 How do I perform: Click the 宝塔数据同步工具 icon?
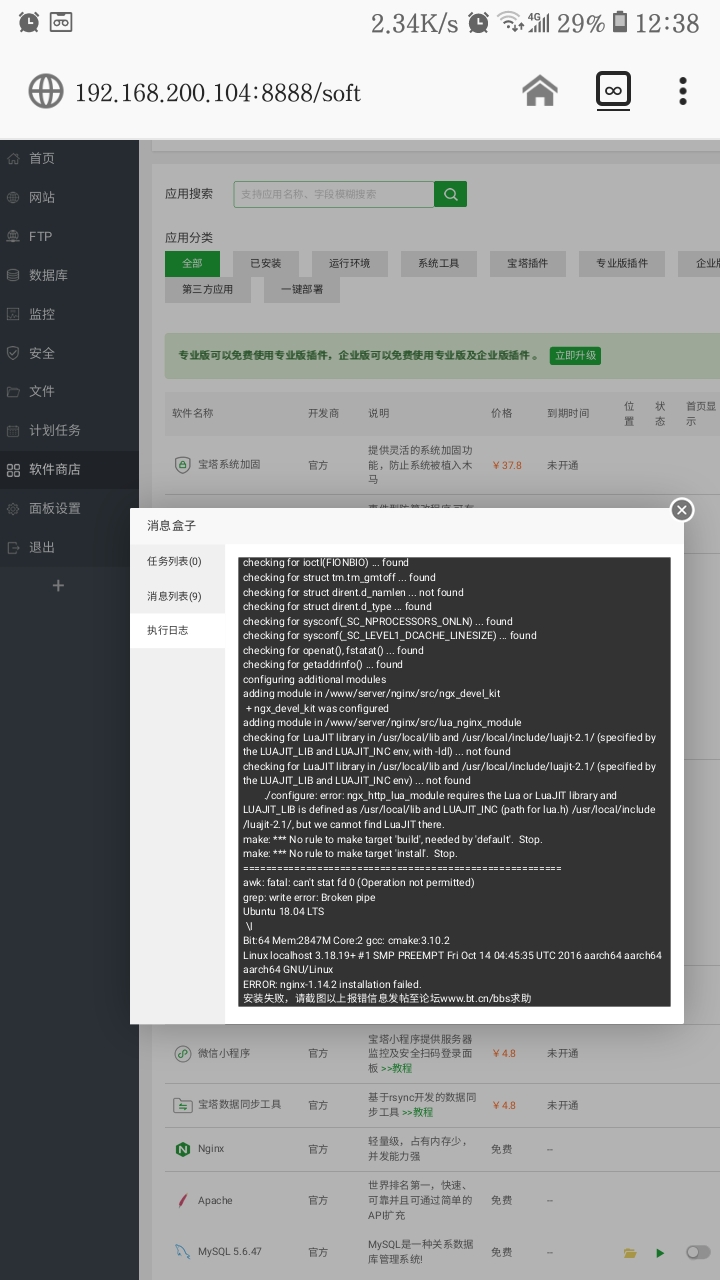tap(182, 1105)
